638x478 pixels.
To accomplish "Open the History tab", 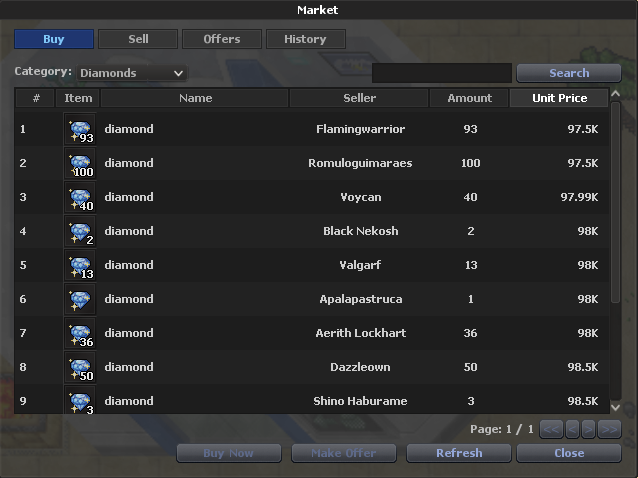I will click(305, 39).
